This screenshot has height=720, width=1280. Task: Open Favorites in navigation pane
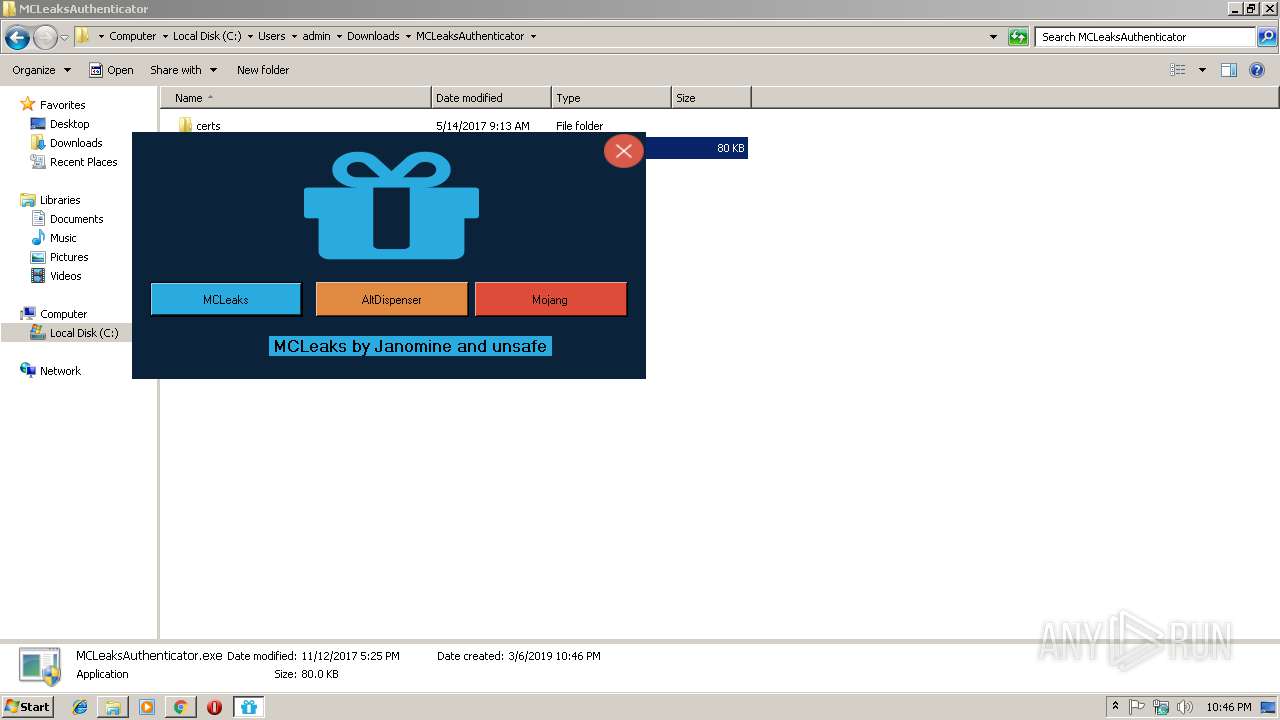62,105
